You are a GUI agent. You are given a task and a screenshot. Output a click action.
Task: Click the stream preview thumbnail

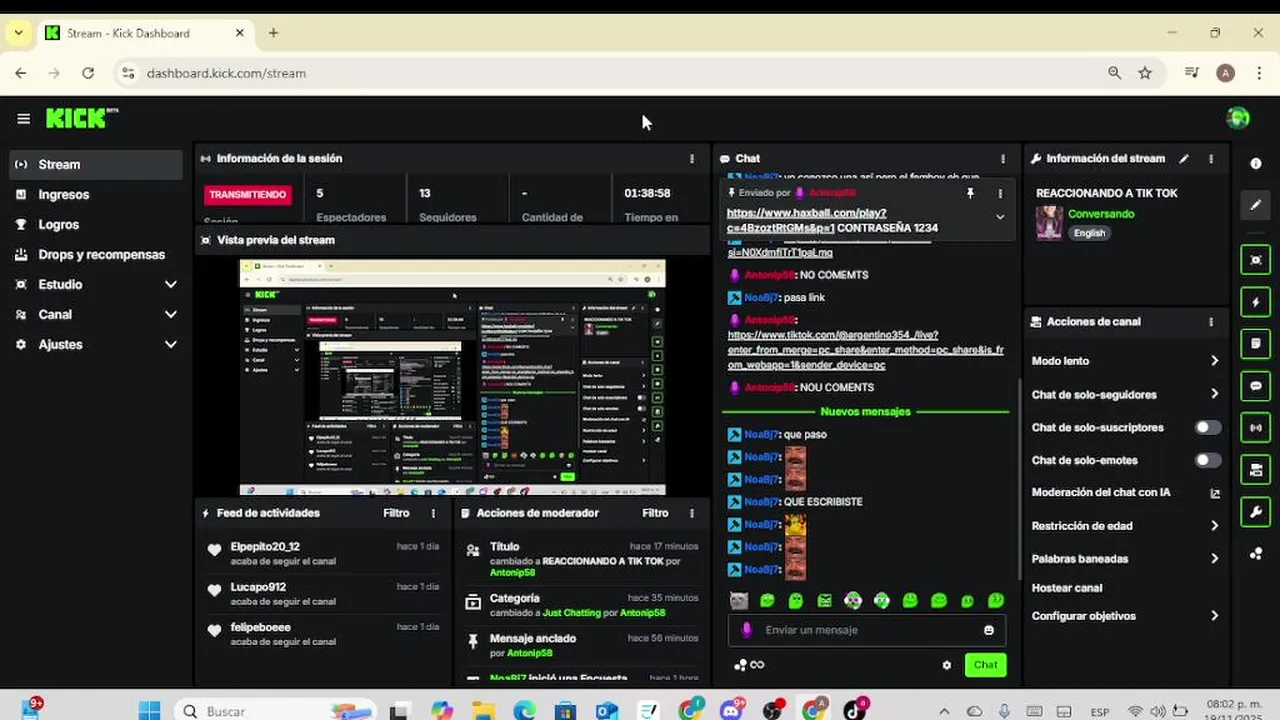coord(452,377)
